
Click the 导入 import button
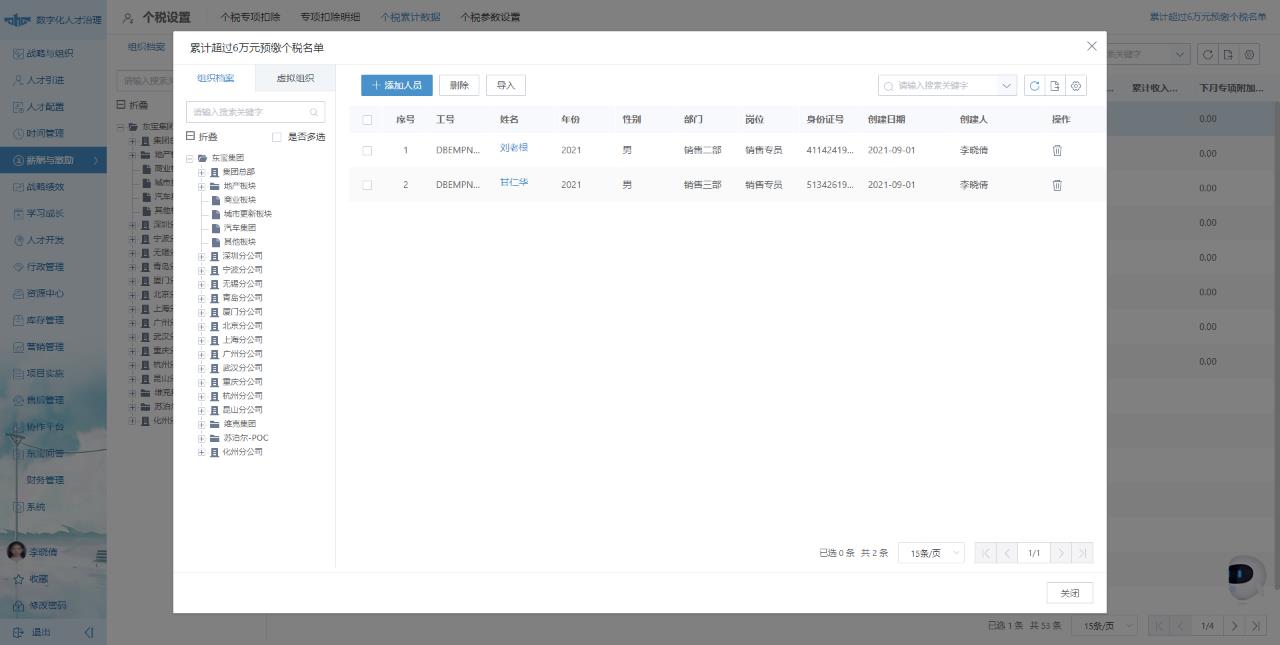pos(506,86)
